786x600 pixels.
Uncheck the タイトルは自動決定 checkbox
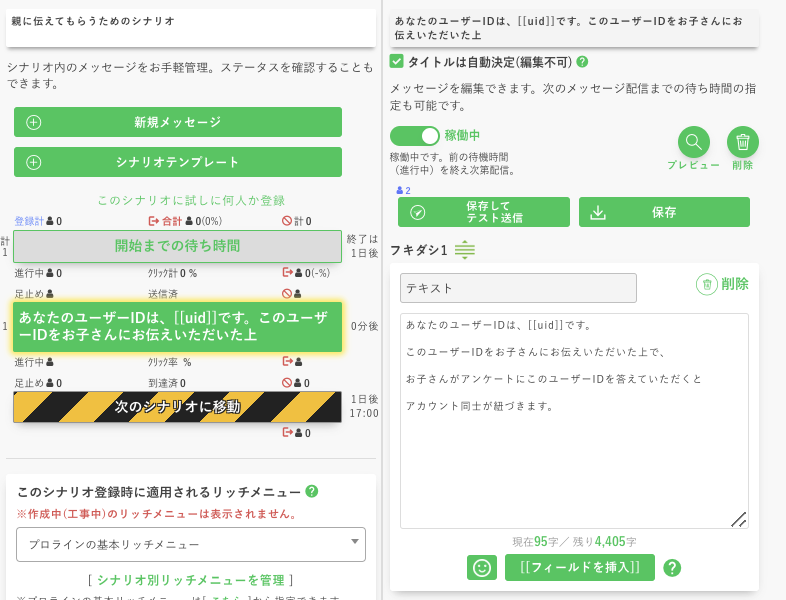pos(397,62)
